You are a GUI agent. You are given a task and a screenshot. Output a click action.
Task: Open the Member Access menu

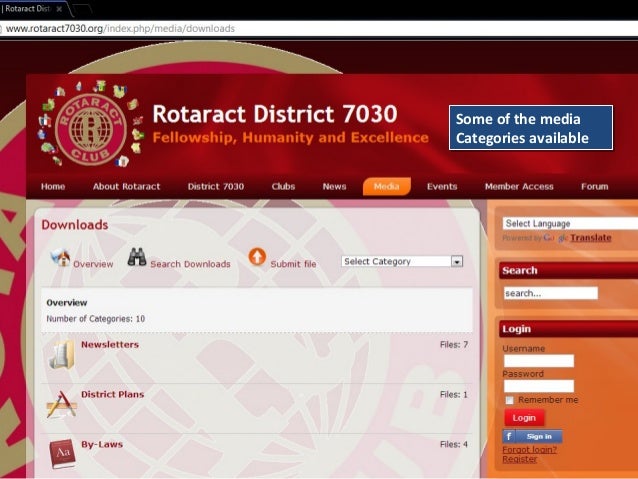tap(519, 186)
